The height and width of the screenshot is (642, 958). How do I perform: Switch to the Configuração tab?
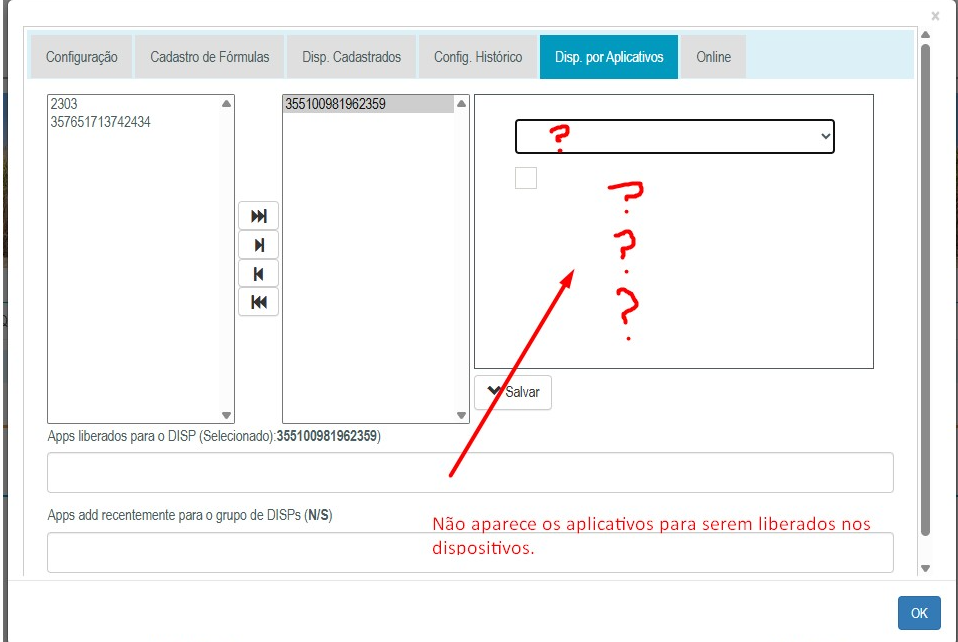[x=82, y=57]
